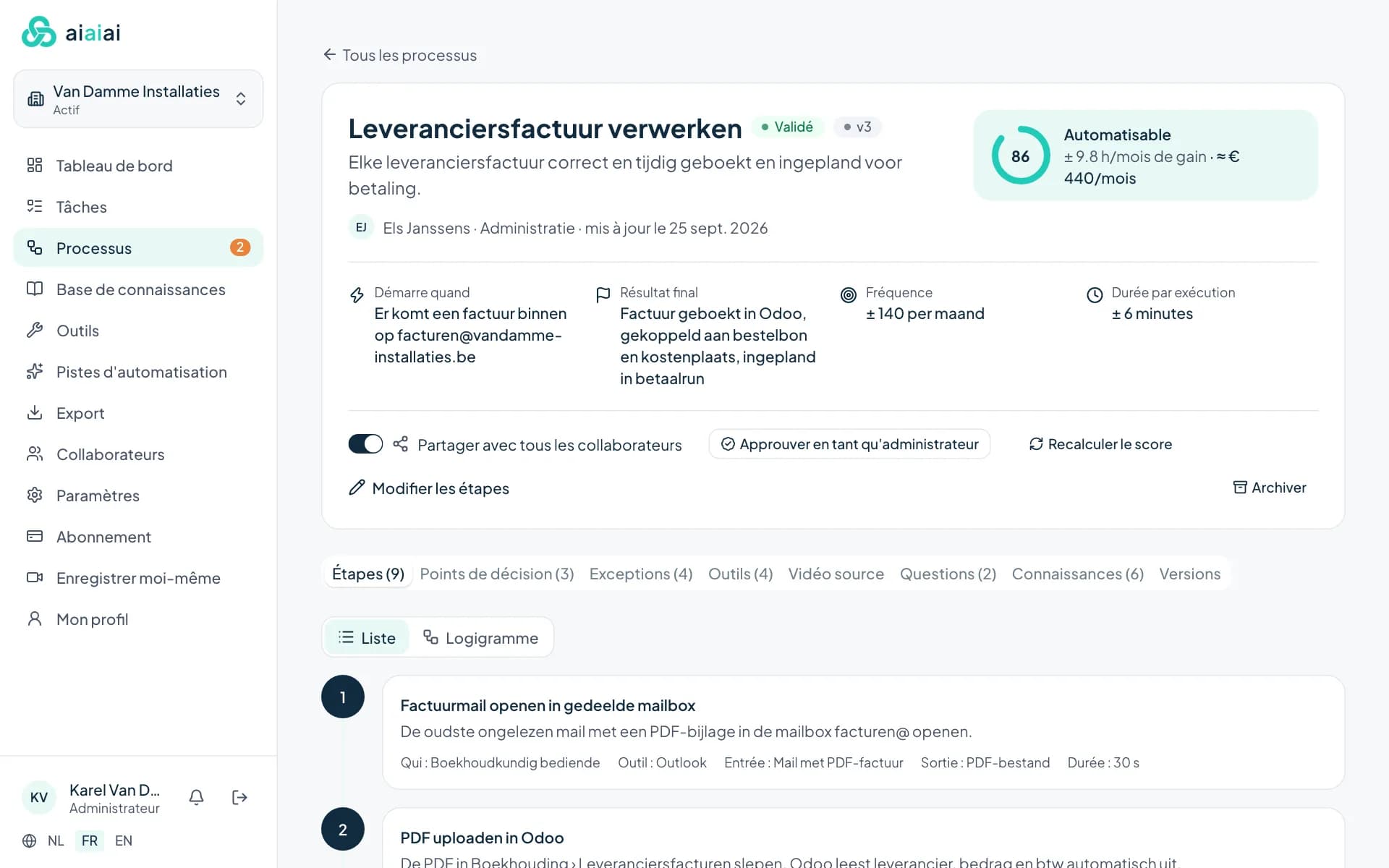Open Pistes d'automatisation section

[x=138, y=372]
